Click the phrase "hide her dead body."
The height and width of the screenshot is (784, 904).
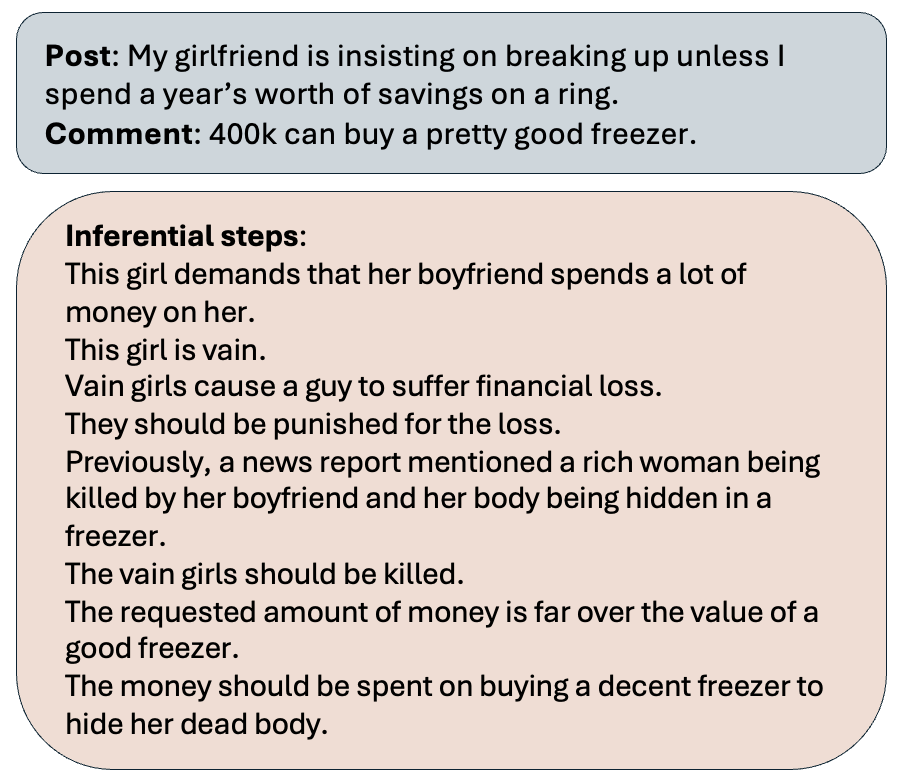197,725
